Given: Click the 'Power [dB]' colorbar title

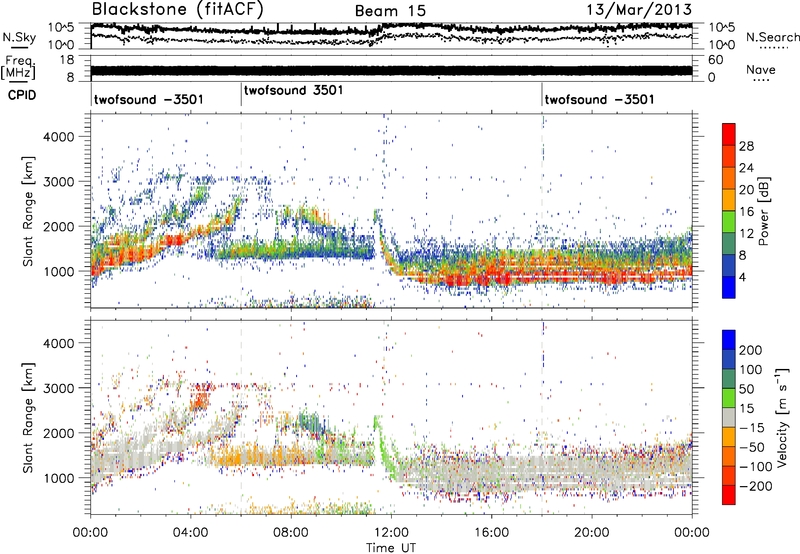Looking at the screenshot, I should tap(764, 211).
